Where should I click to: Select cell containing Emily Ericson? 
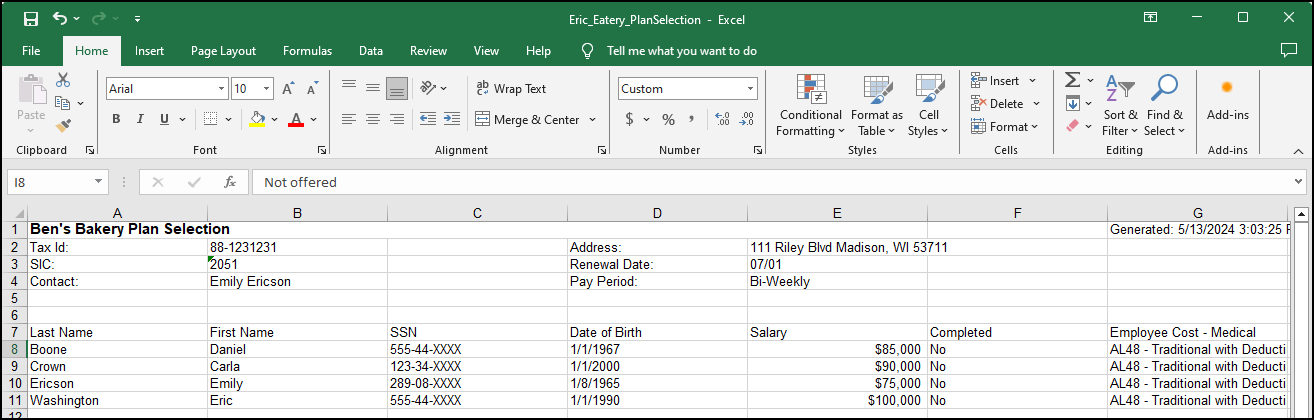click(x=297, y=281)
